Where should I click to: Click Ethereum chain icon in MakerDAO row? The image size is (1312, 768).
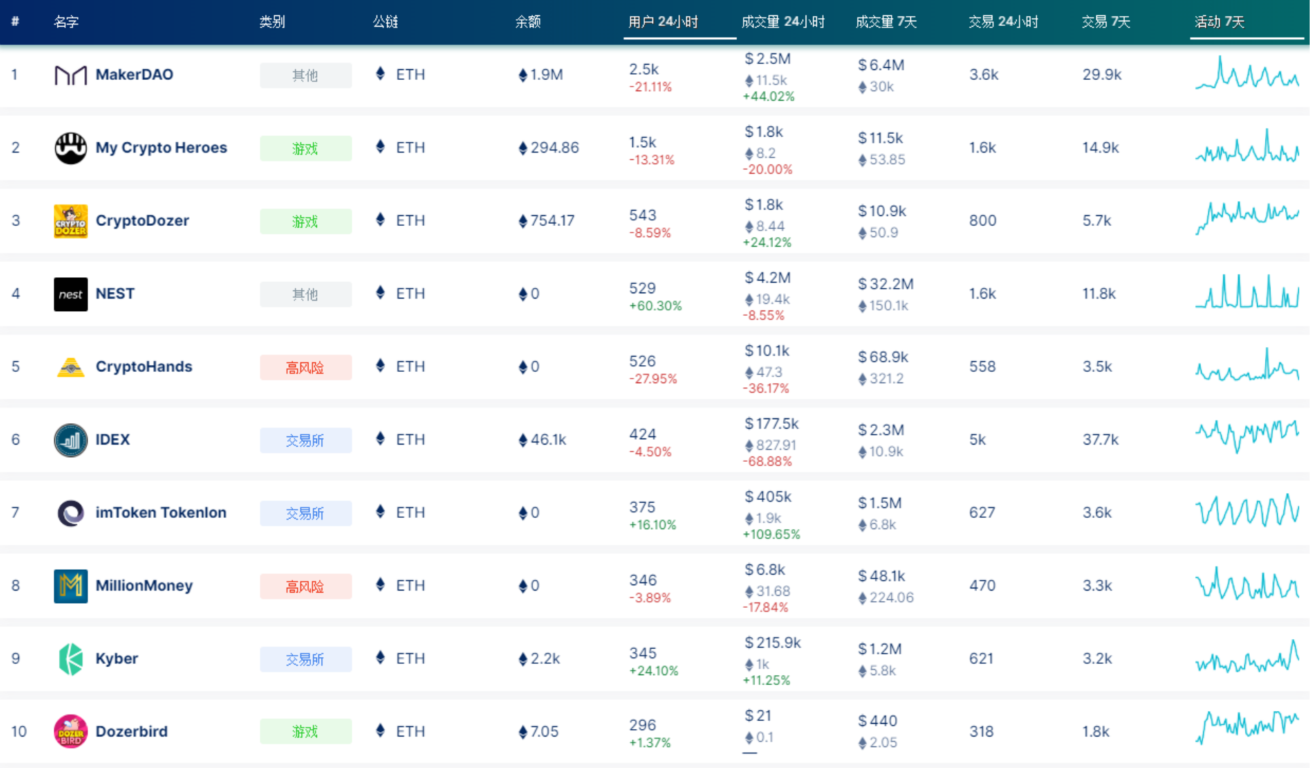pyautogui.click(x=380, y=74)
